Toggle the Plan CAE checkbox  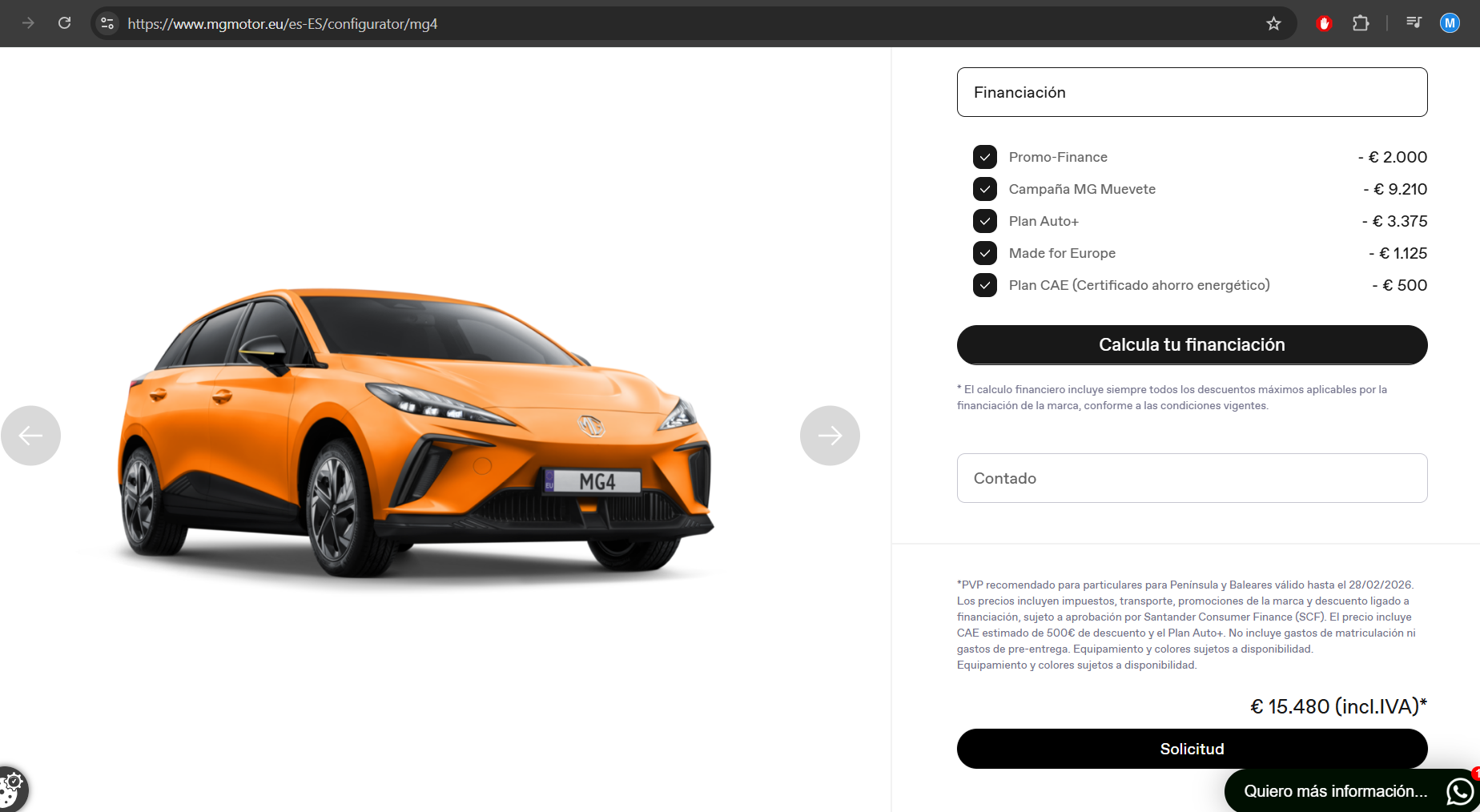point(985,285)
